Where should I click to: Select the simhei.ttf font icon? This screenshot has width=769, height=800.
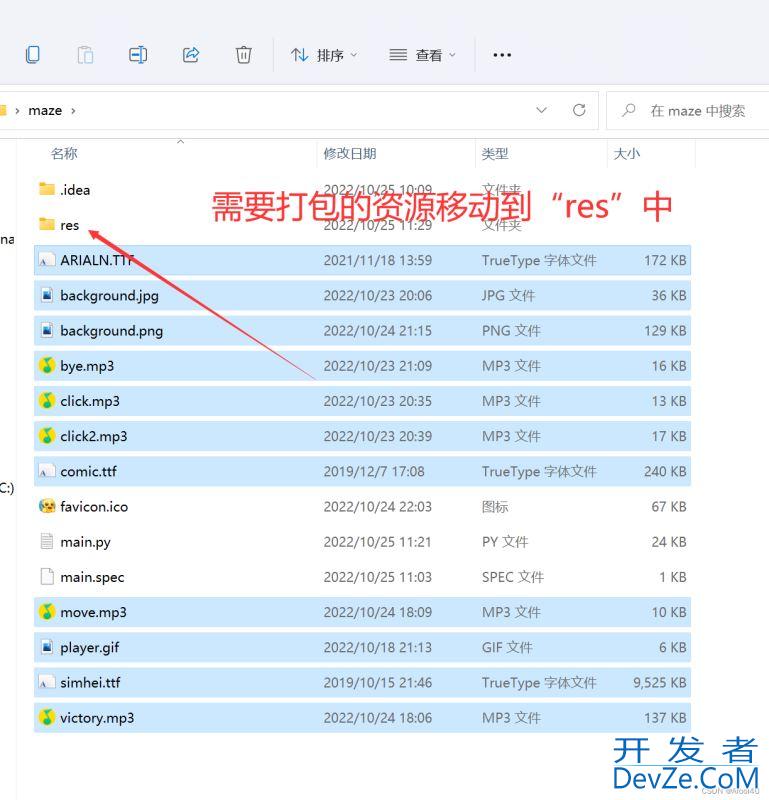click(47, 683)
